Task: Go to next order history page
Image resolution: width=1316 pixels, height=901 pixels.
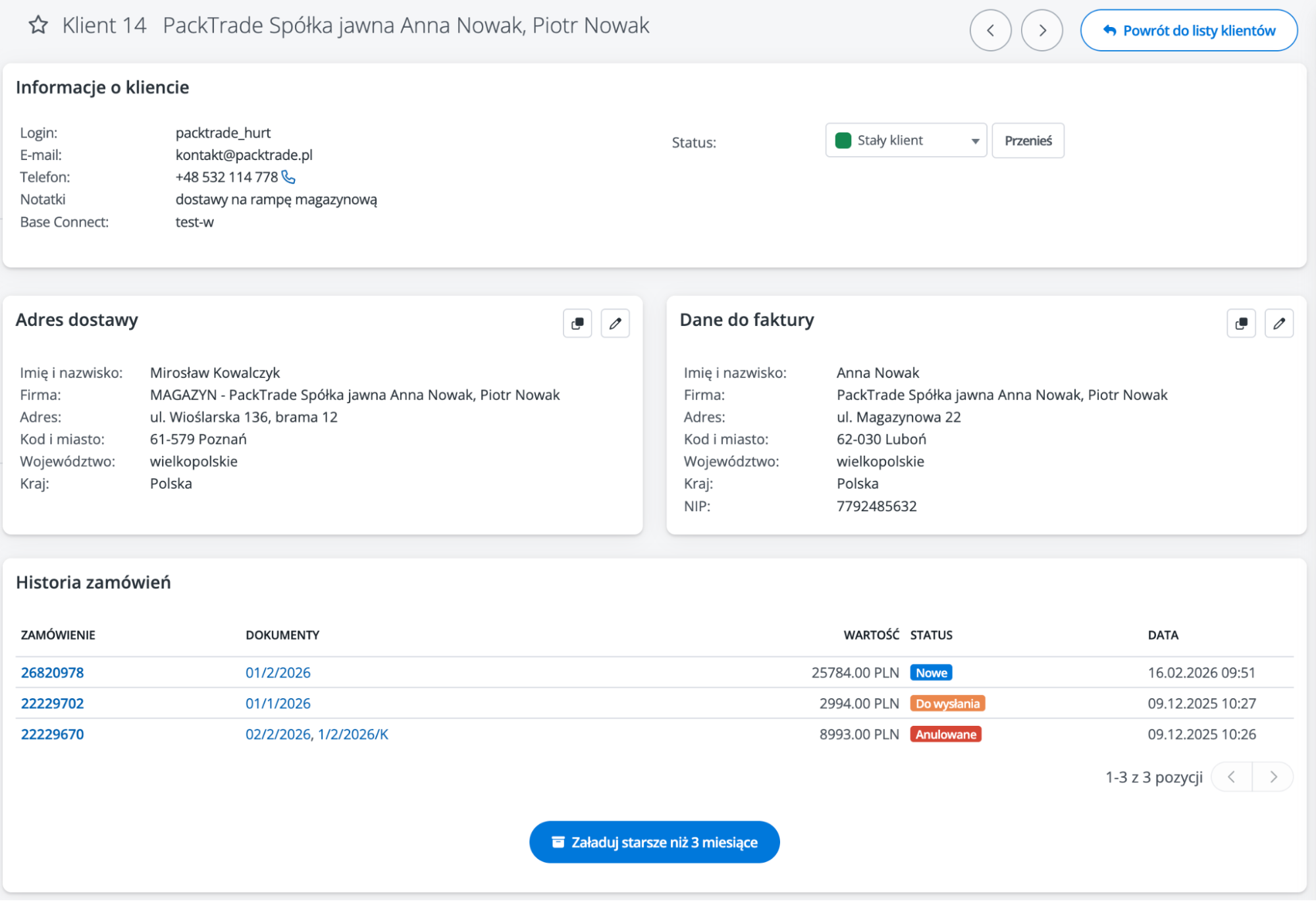Action: pyautogui.click(x=1273, y=777)
